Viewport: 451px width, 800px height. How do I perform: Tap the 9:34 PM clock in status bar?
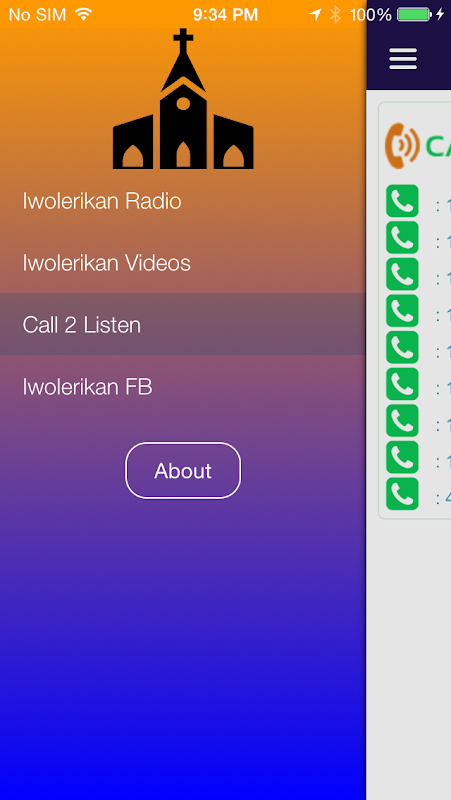[x=226, y=14]
